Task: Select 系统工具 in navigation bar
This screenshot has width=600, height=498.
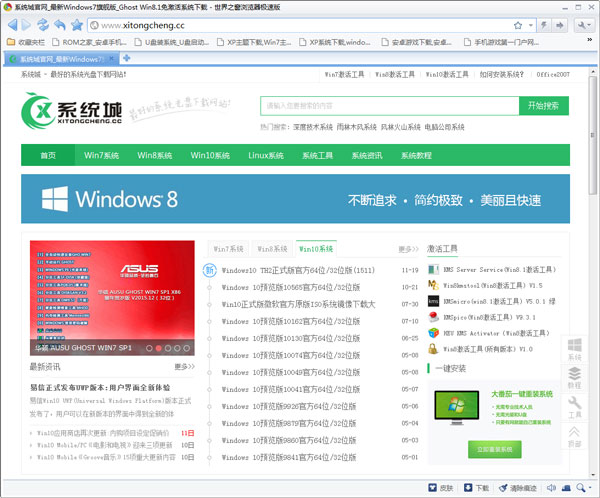Action: pyautogui.click(x=317, y=155)
